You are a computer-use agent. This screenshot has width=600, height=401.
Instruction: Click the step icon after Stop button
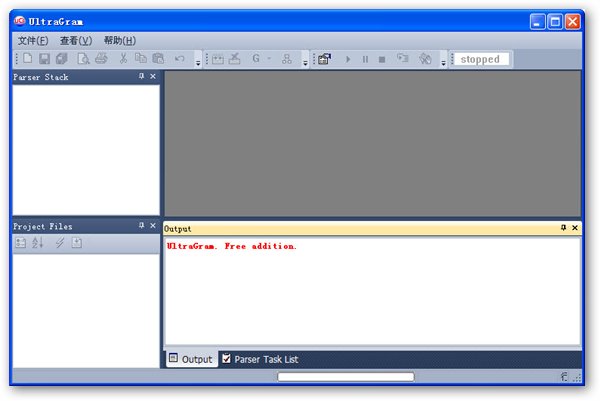(403, 59)
